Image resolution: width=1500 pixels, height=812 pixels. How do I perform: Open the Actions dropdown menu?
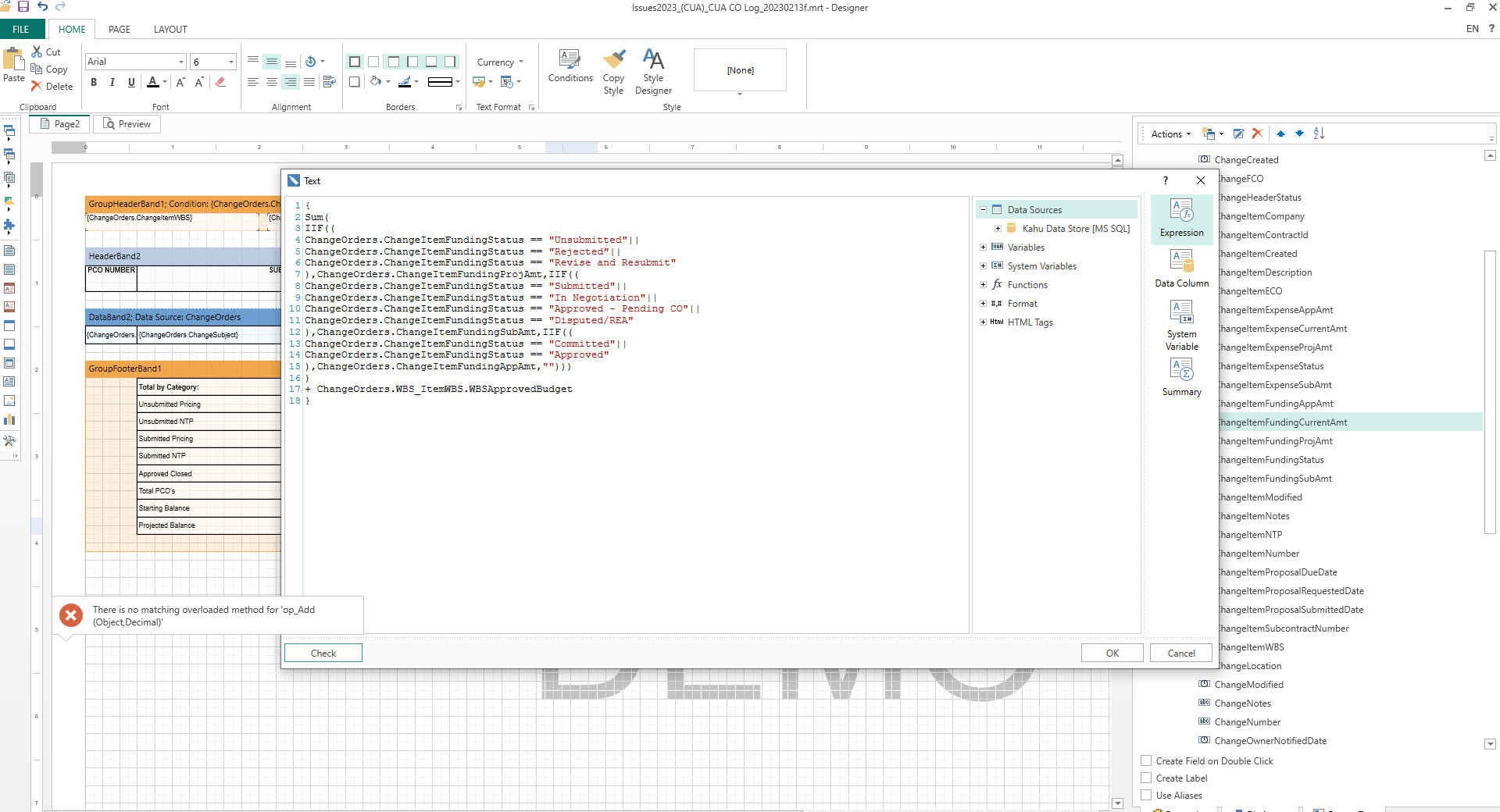click(x=1168, y=134)
